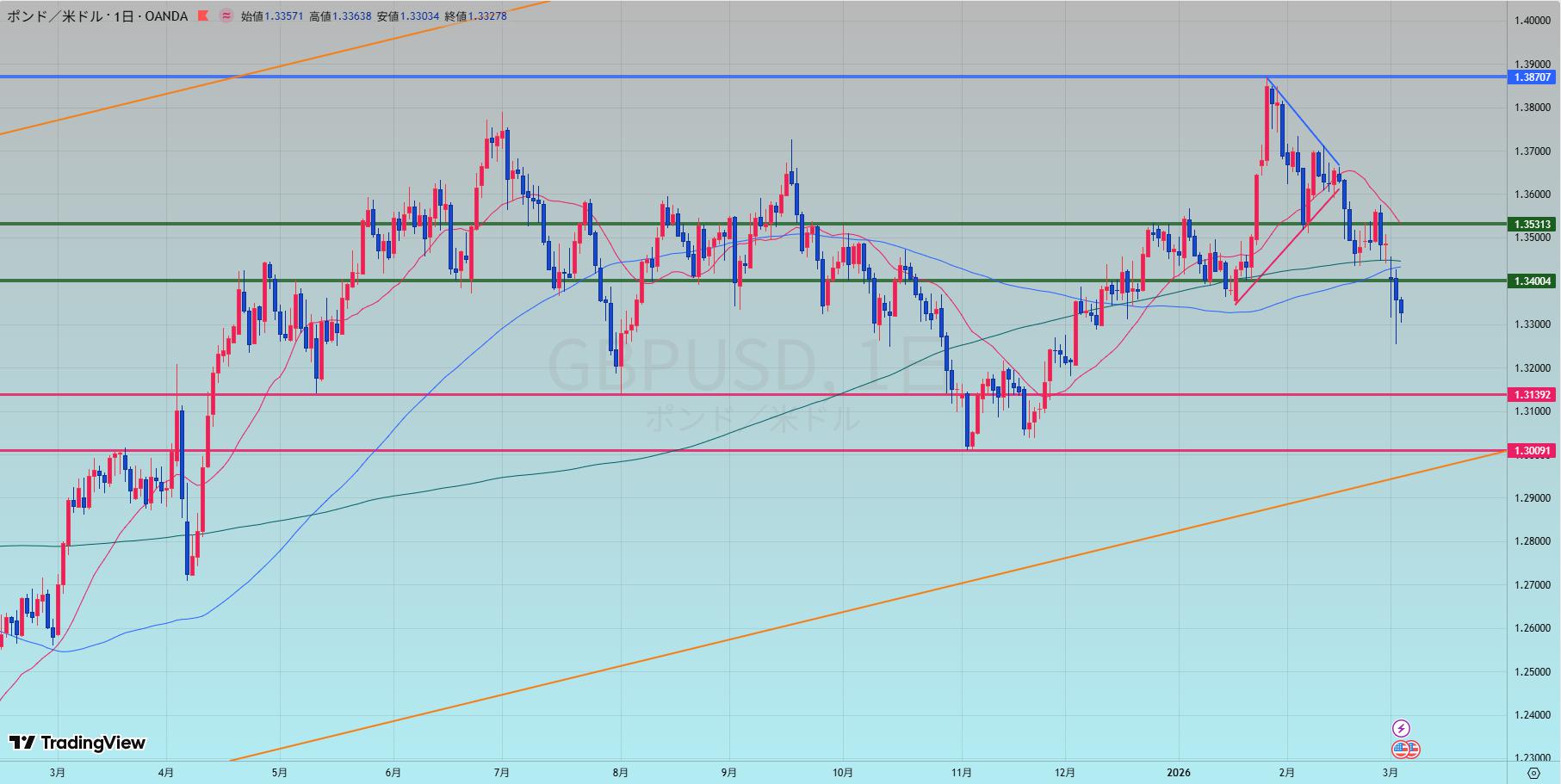Click the 終値 close price value in the header
The image size is (1561, 784).
[486, 15]
